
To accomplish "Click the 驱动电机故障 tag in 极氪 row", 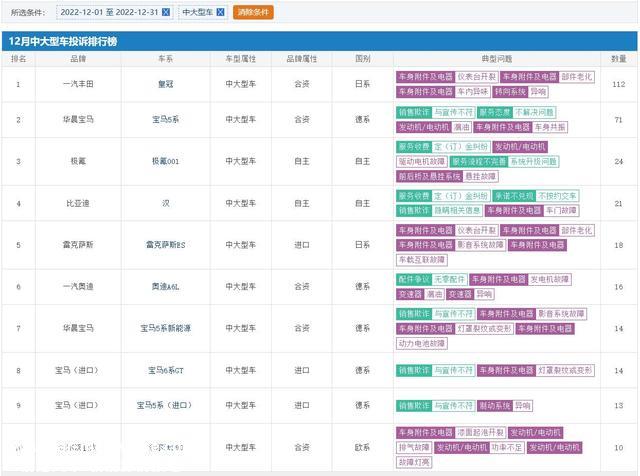I will (422, 162).
